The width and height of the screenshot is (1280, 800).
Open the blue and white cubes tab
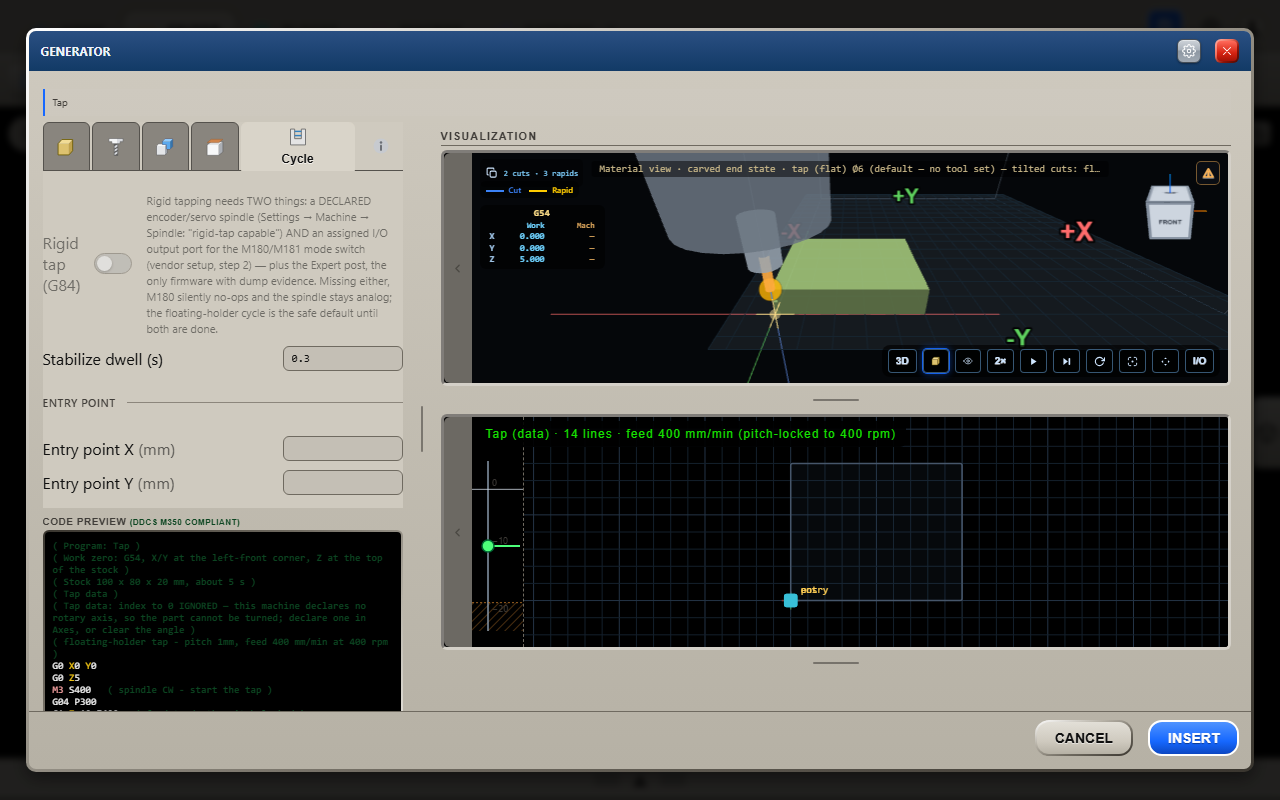coord(165,147)
